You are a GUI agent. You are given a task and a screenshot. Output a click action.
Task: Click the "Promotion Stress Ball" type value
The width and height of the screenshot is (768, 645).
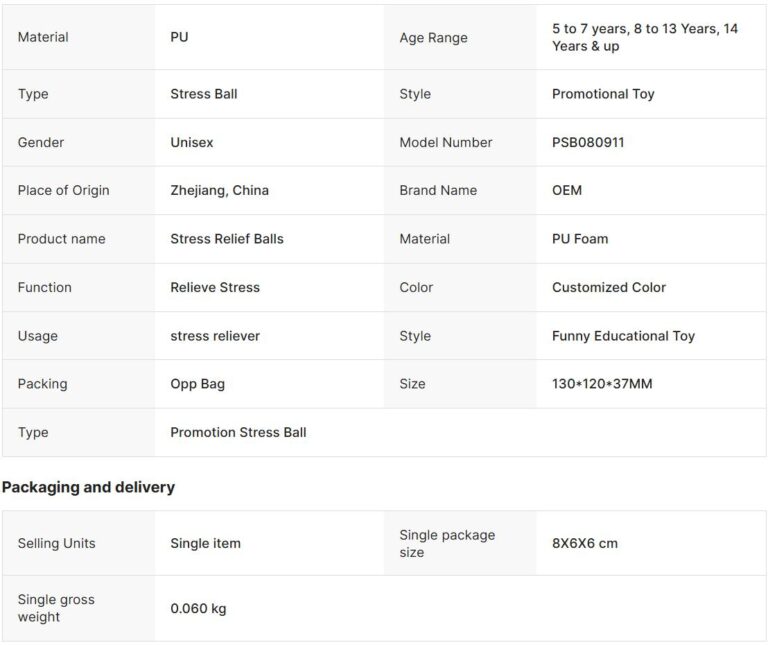coord(238,432)
